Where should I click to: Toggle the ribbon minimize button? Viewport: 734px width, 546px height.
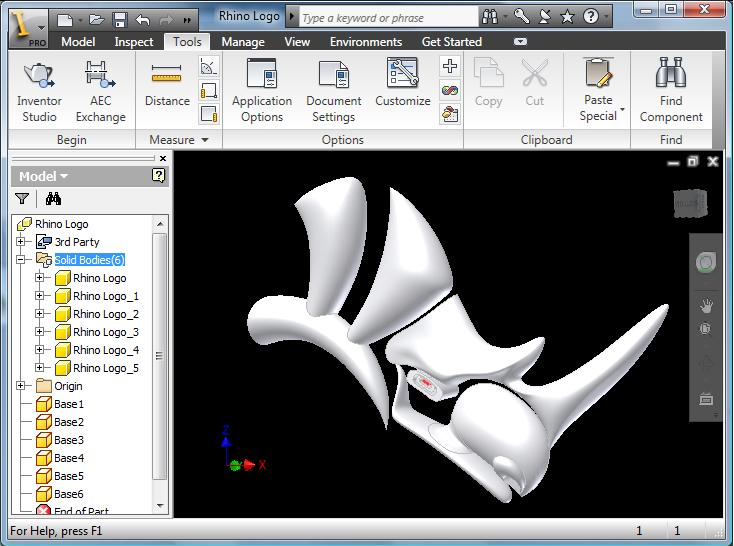pos(520,42)
